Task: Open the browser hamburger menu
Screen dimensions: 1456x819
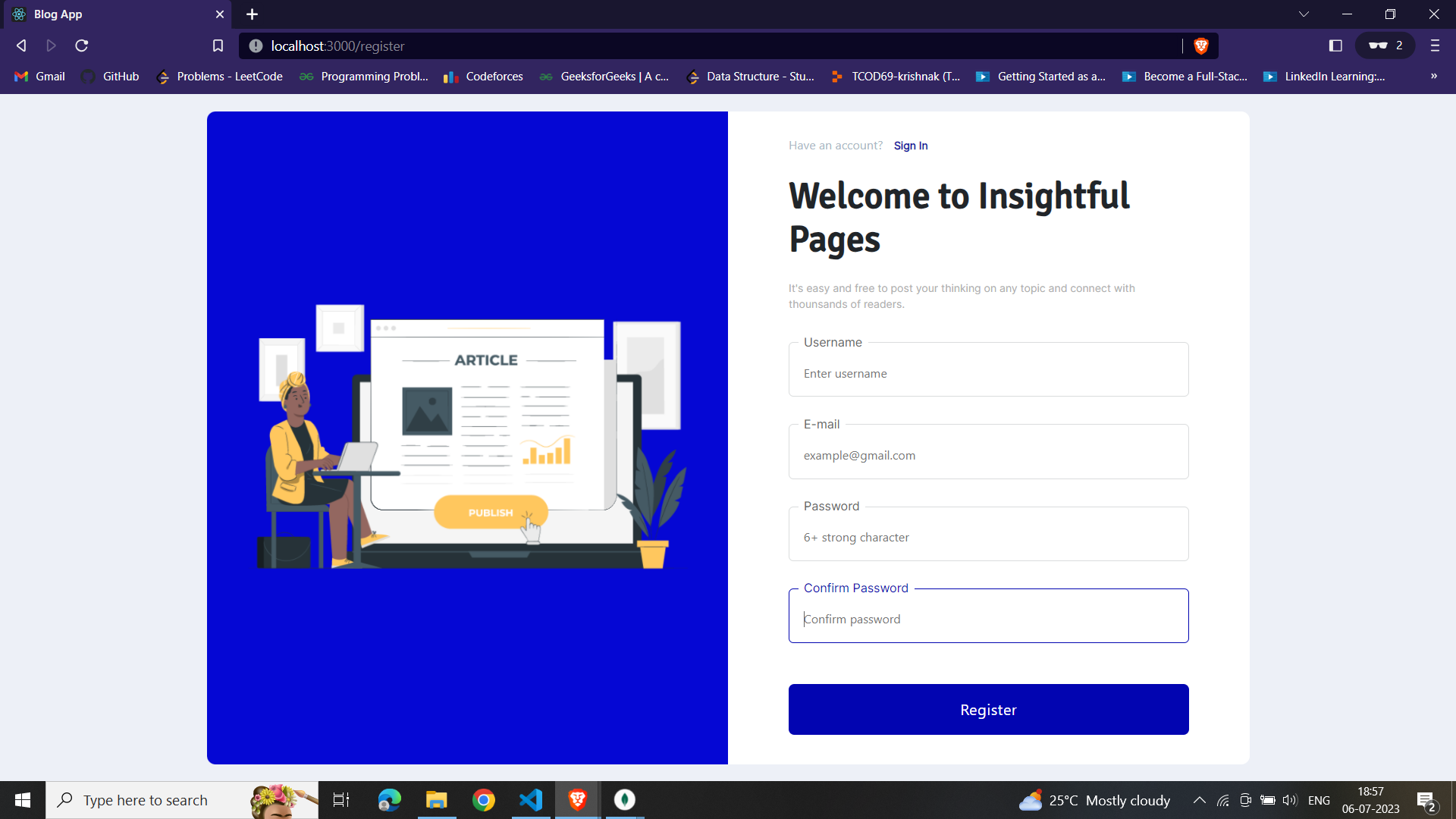Action: tap(1435, 45)
